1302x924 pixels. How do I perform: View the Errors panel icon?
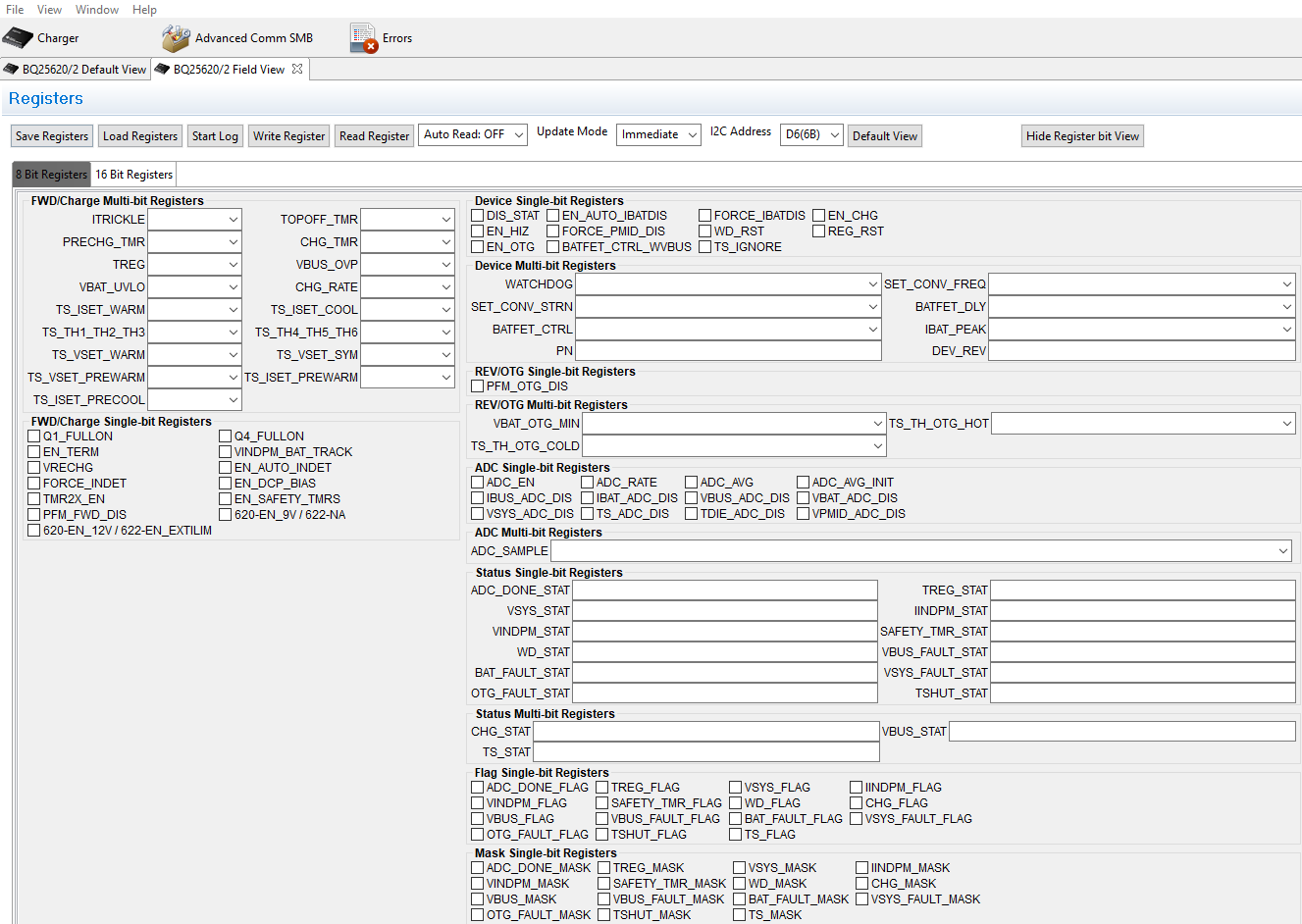tap(361, 37)
